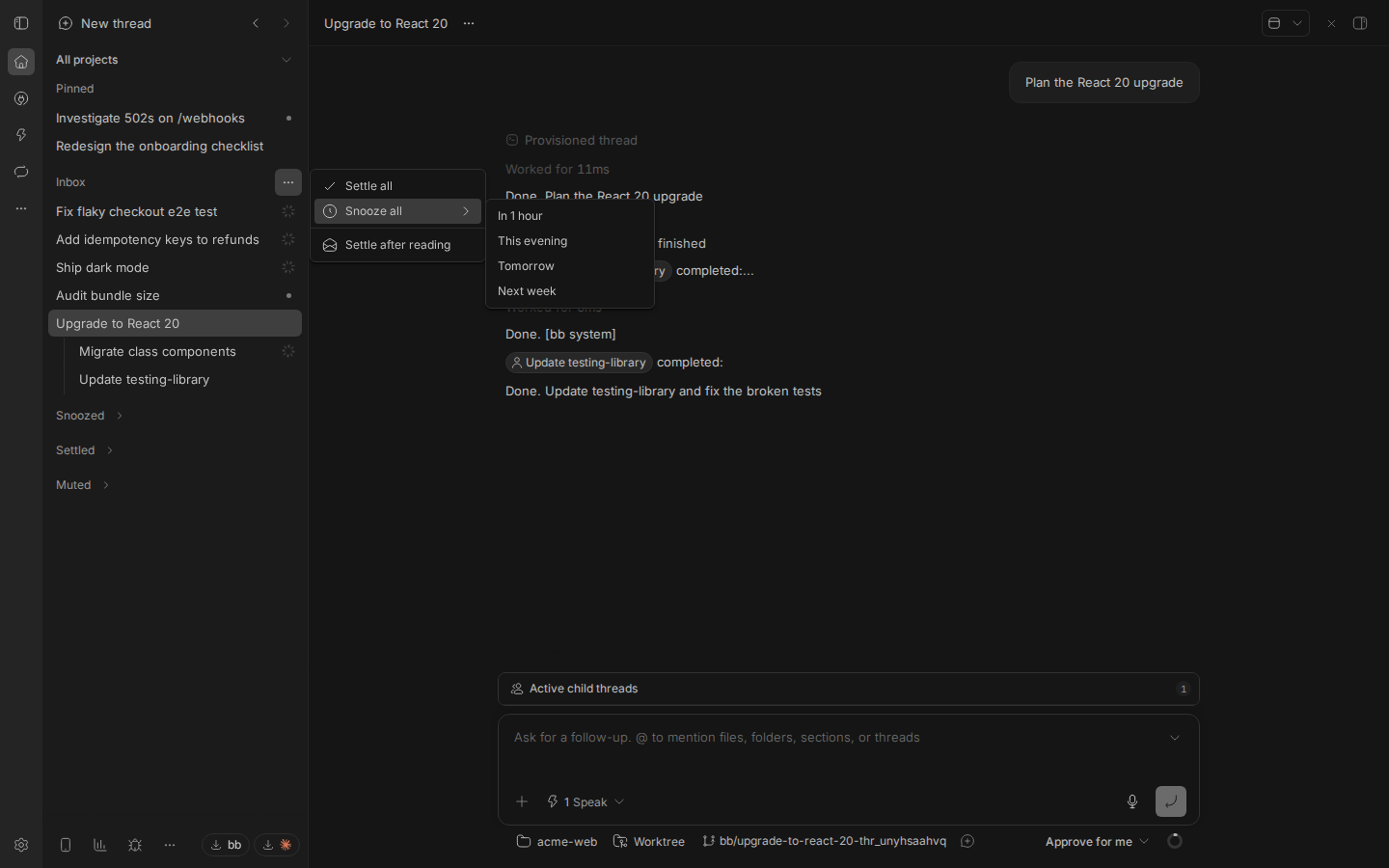Click the Update testing-library chip in conversation
This screenshot has width=1389, height=868.
579,363
